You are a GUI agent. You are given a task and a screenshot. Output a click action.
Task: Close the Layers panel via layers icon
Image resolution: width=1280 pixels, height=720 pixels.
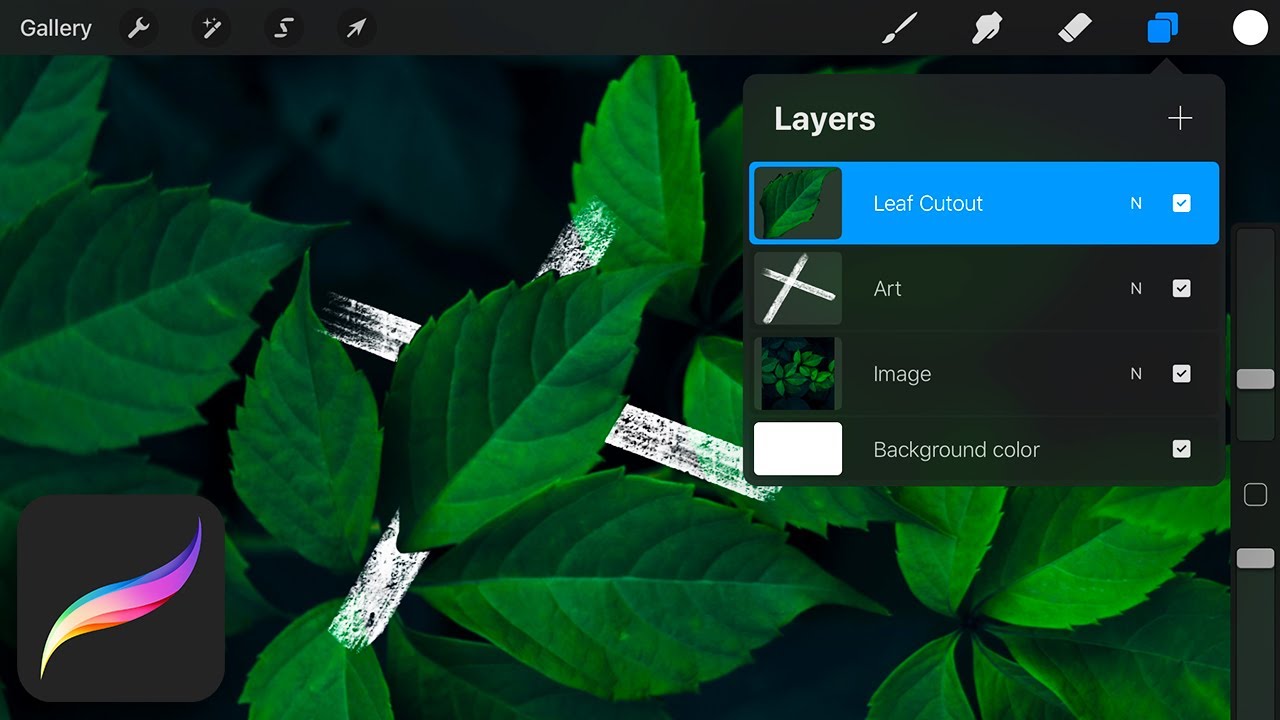1162,28
